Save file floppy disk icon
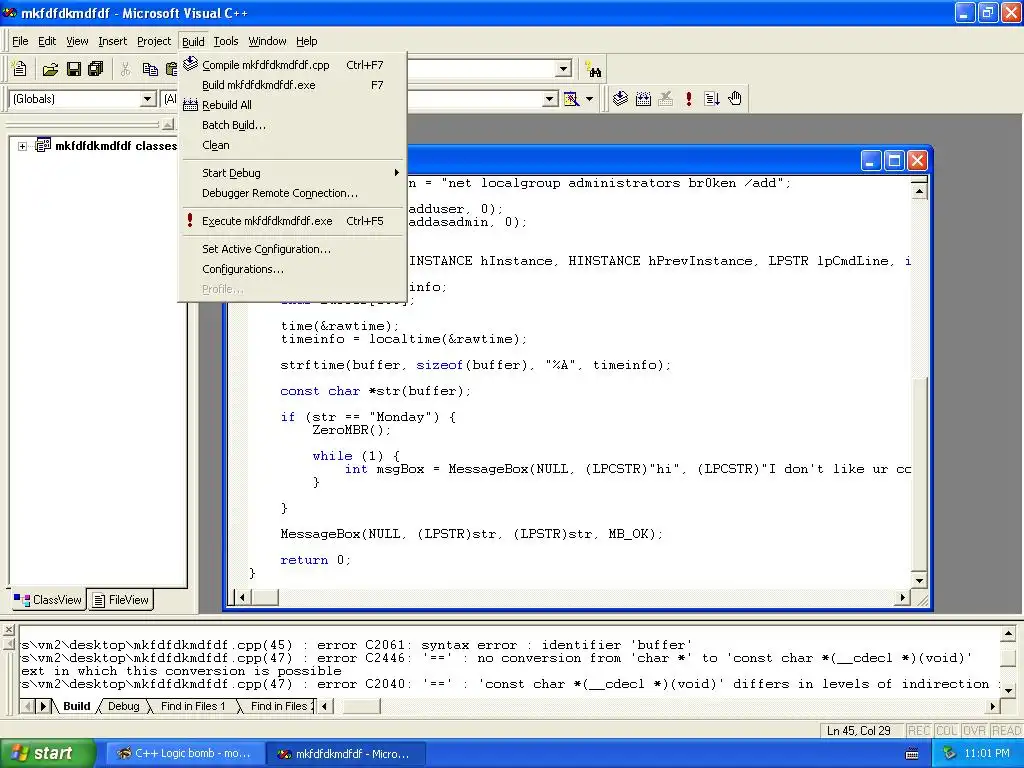This screenshot has width=1024, height=768. [74, 69]
